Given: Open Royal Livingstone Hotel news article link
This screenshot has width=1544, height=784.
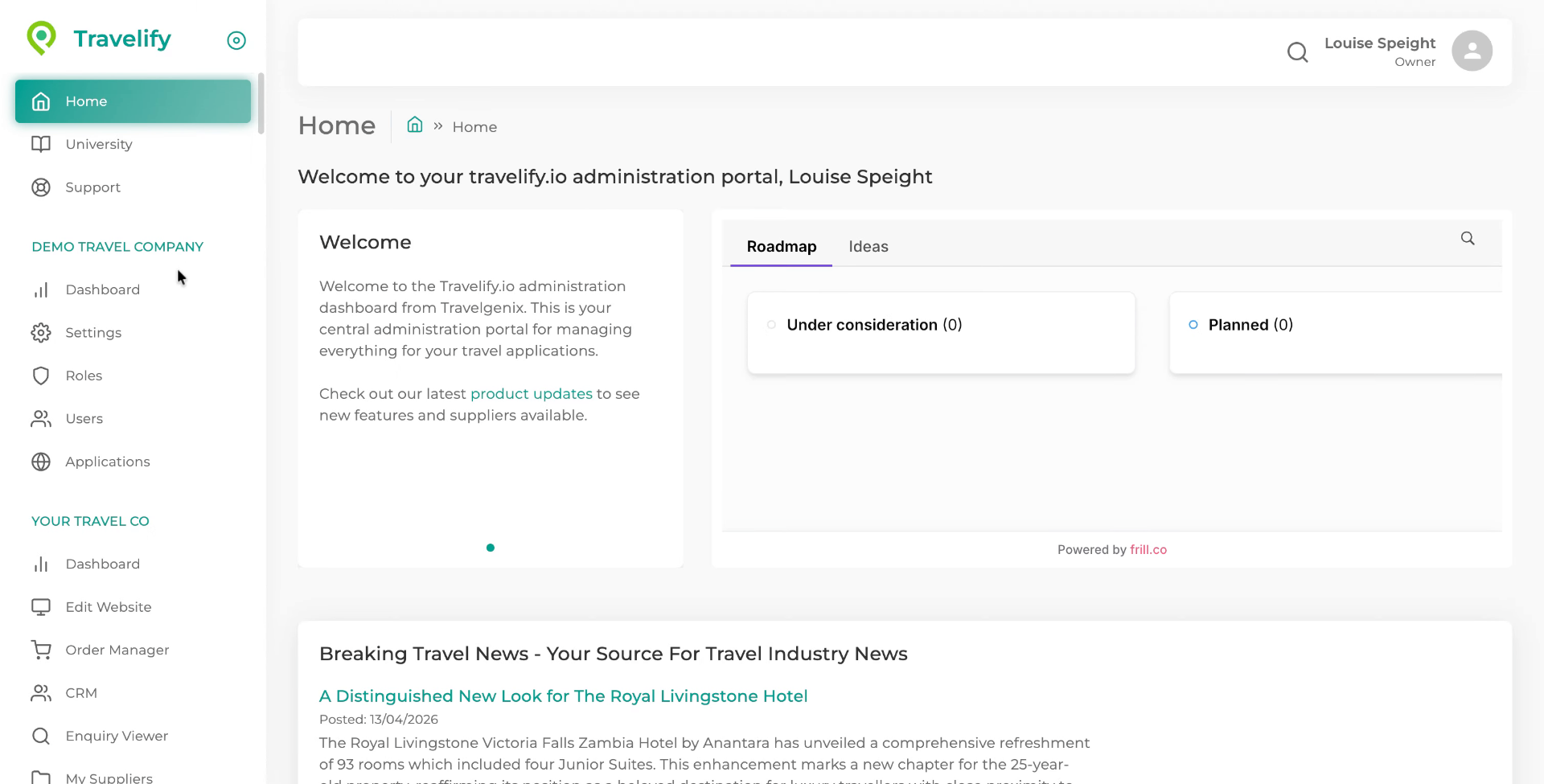Looking at the screenshot, I should coord(563,696).
